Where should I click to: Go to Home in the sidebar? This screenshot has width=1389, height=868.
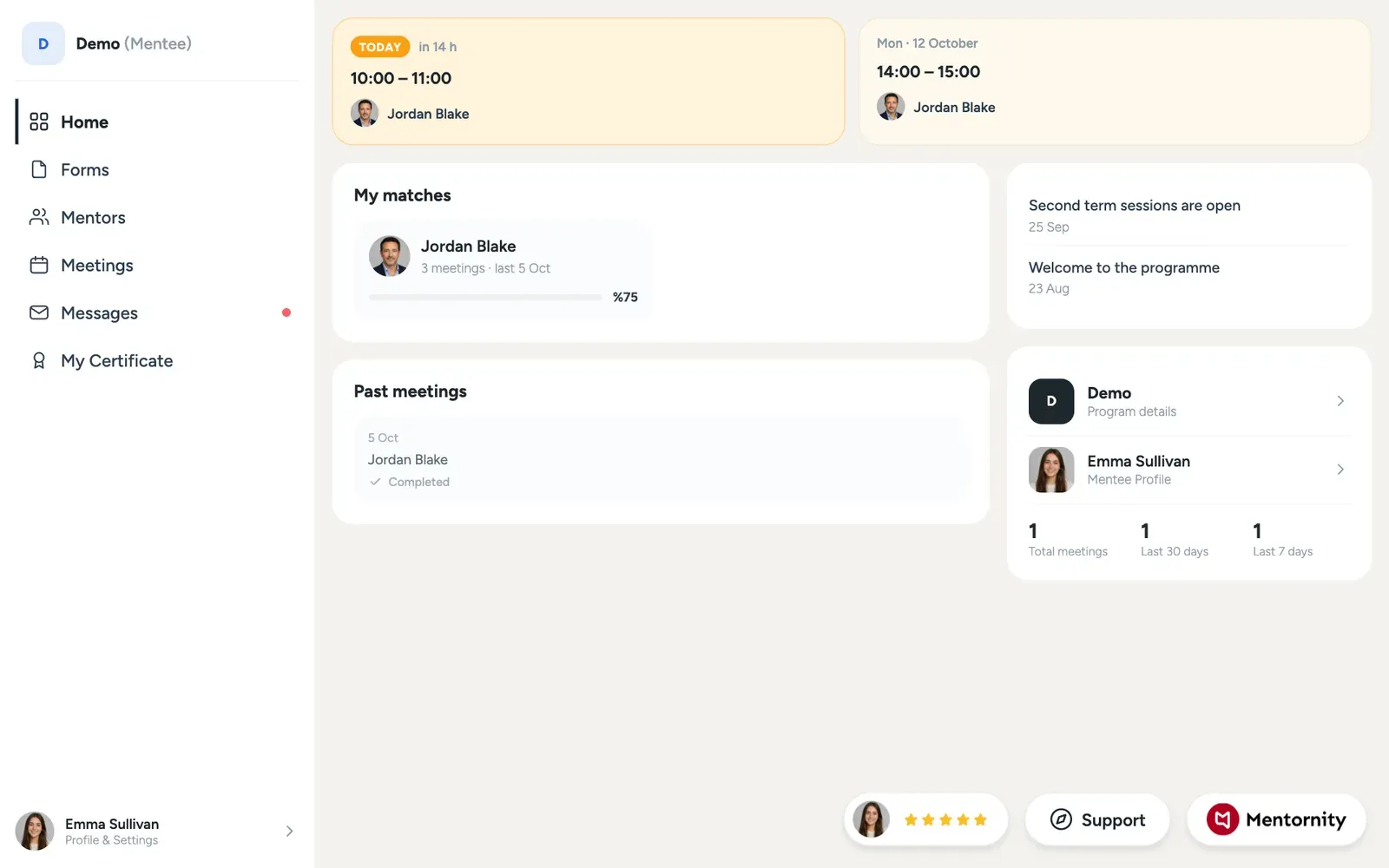pos(158,122)
